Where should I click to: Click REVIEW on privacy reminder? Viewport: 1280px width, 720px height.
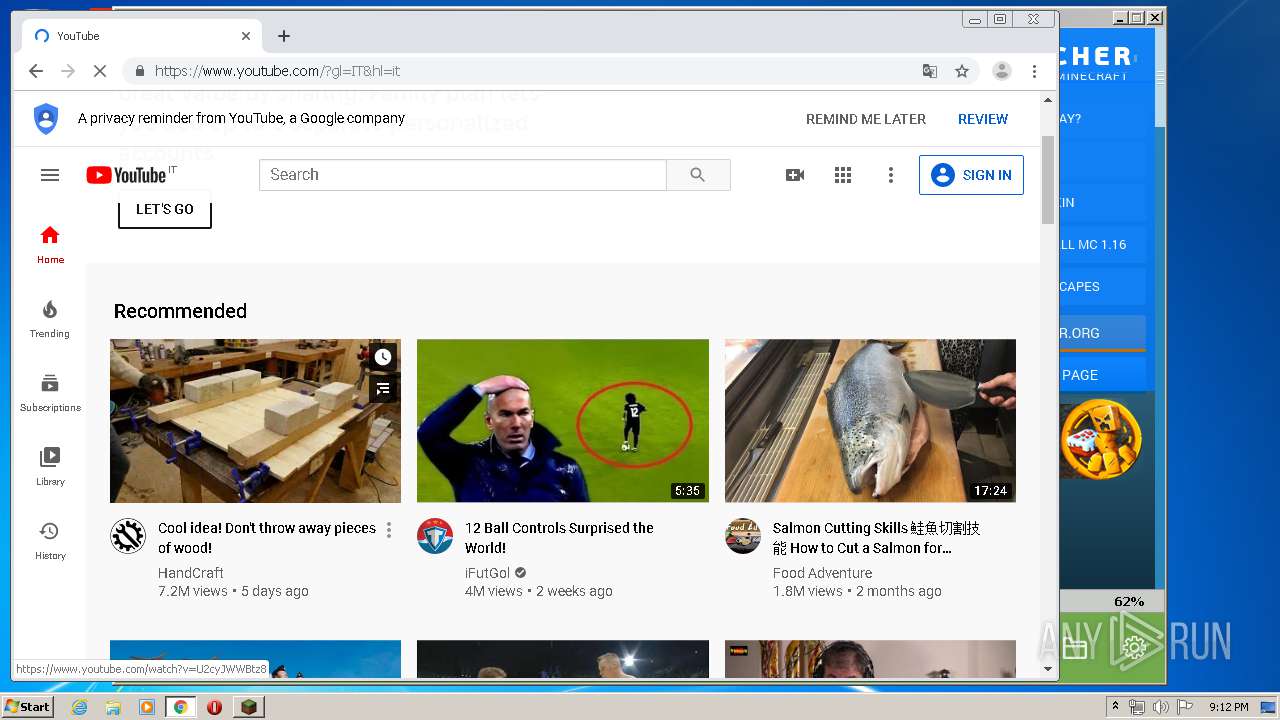click(983, 119)
